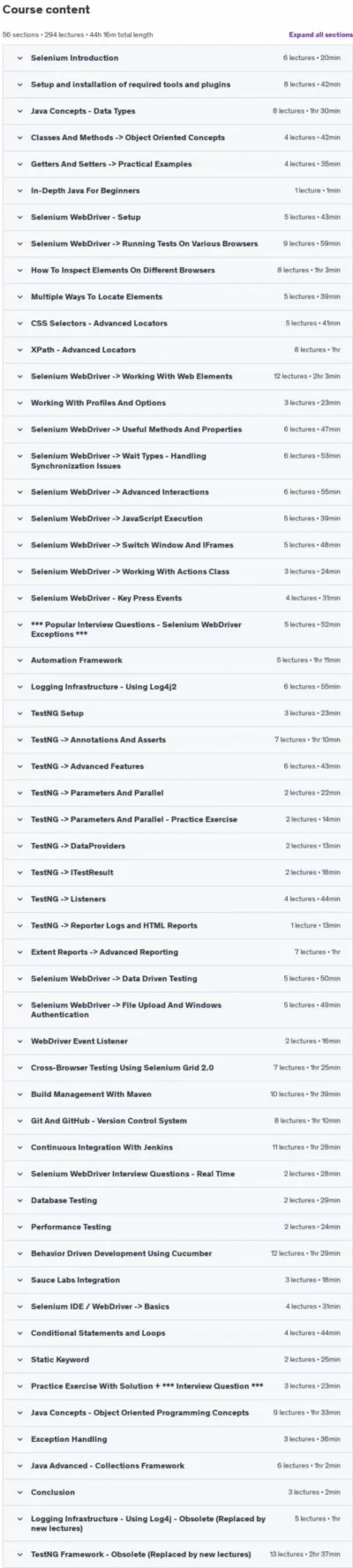Viewport: 353px width, 1568px height.
Task: Expand CSS Selectors - Advanced Locators chevron
Action: coord(20,324)
